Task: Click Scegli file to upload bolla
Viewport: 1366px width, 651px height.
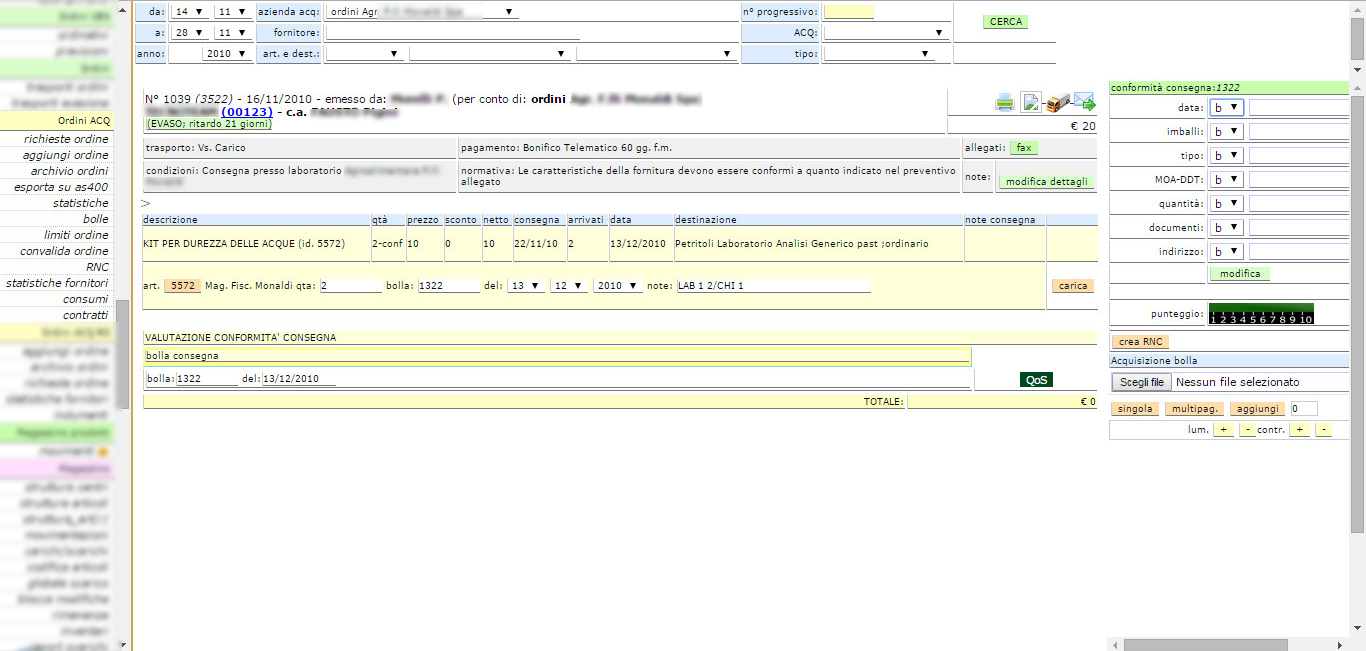Action: pos(1141,382)
